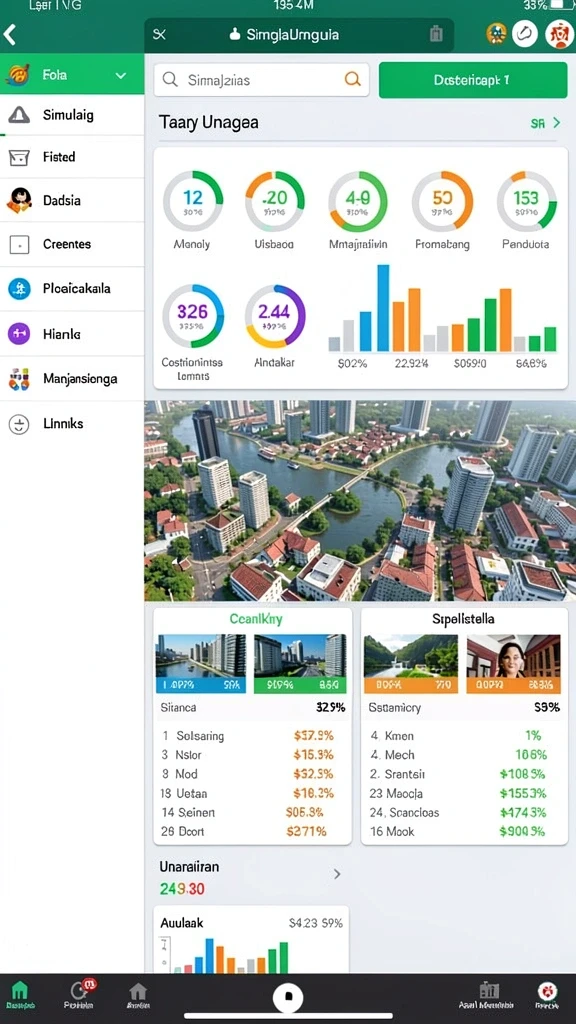Click the Simnajziias search field
The width and height of the screenshot is (576, 1024).
point(261,80)
